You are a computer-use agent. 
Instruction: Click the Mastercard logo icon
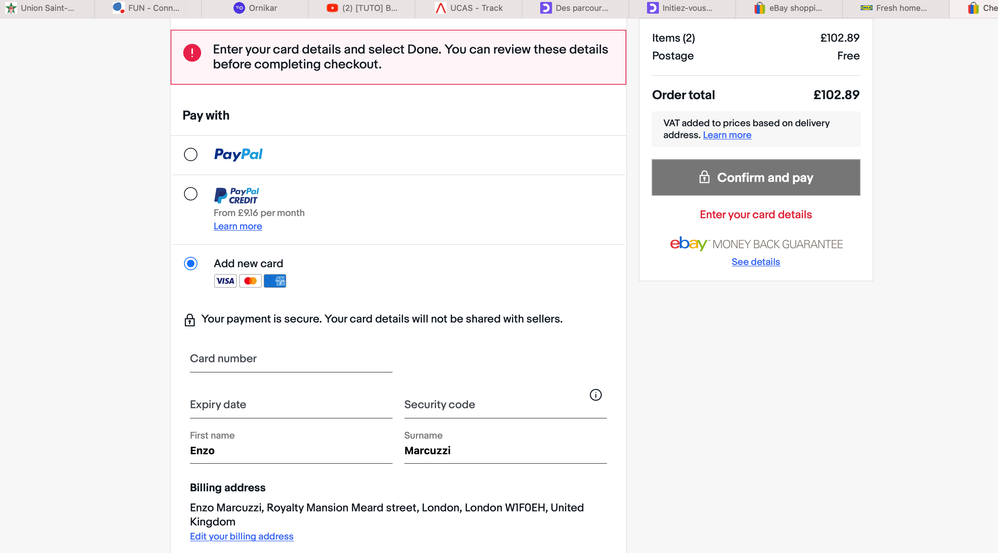[x=250, y=281]
